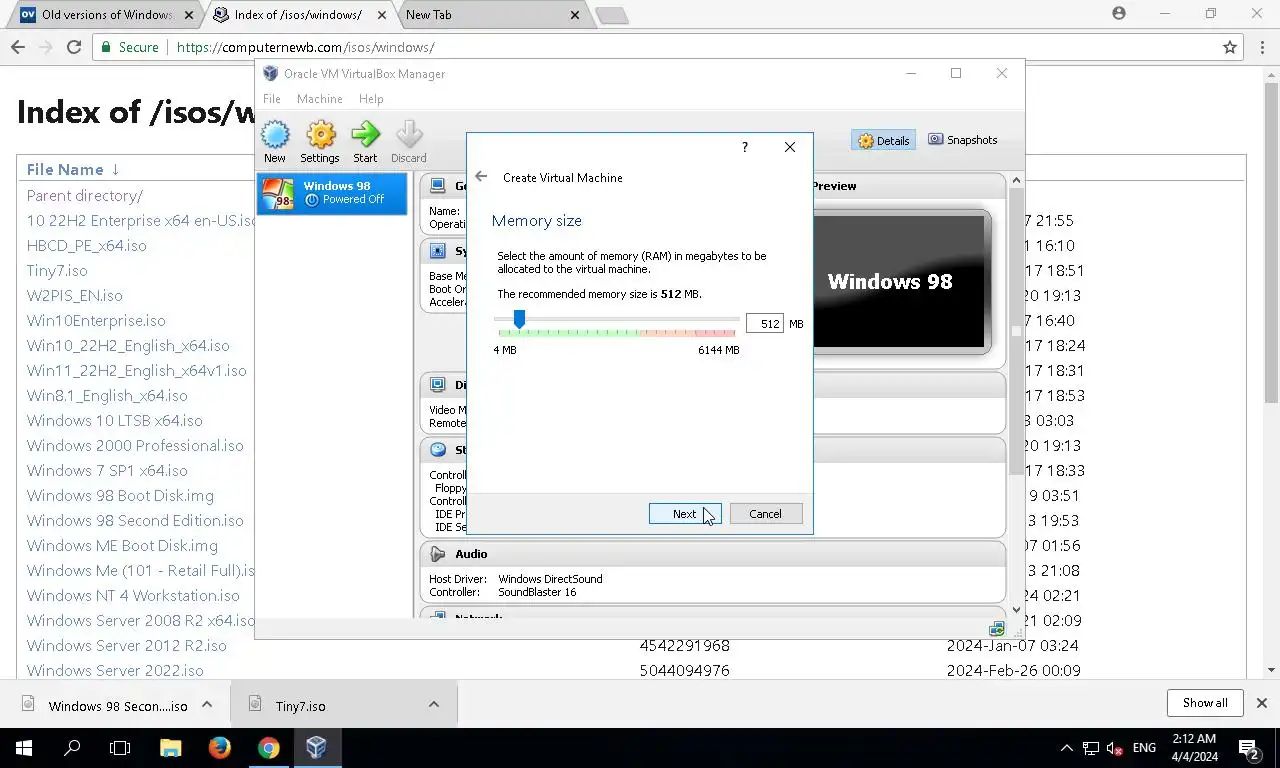
Task: Click the Chrome taskbar icon
Action: click(268, 748)
